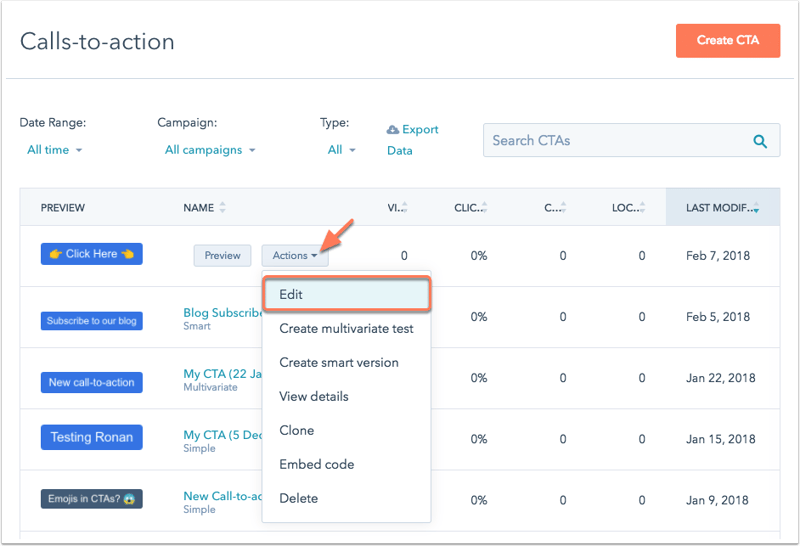The image size is (800, 546).
Task: Open the Blog Subscribe CTA link
Action: click(x=223, y=313)
